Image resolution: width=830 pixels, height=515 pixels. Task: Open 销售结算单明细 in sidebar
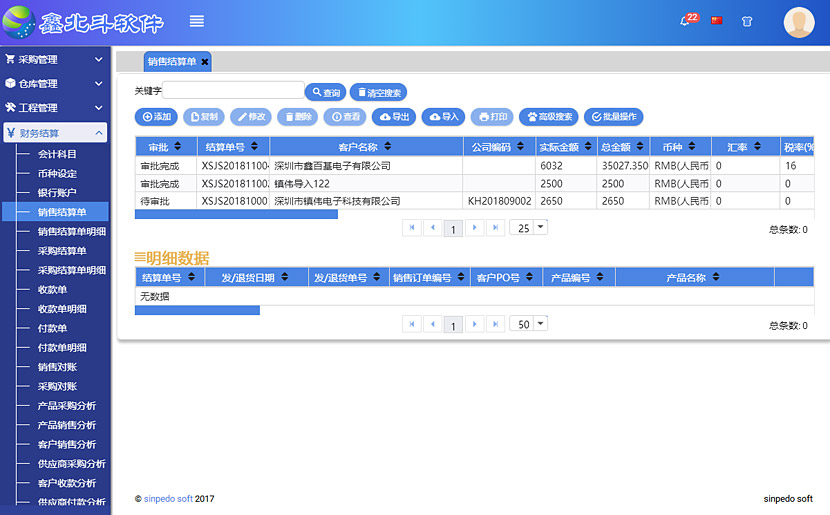pyautogui.click(x=71, y=231)
